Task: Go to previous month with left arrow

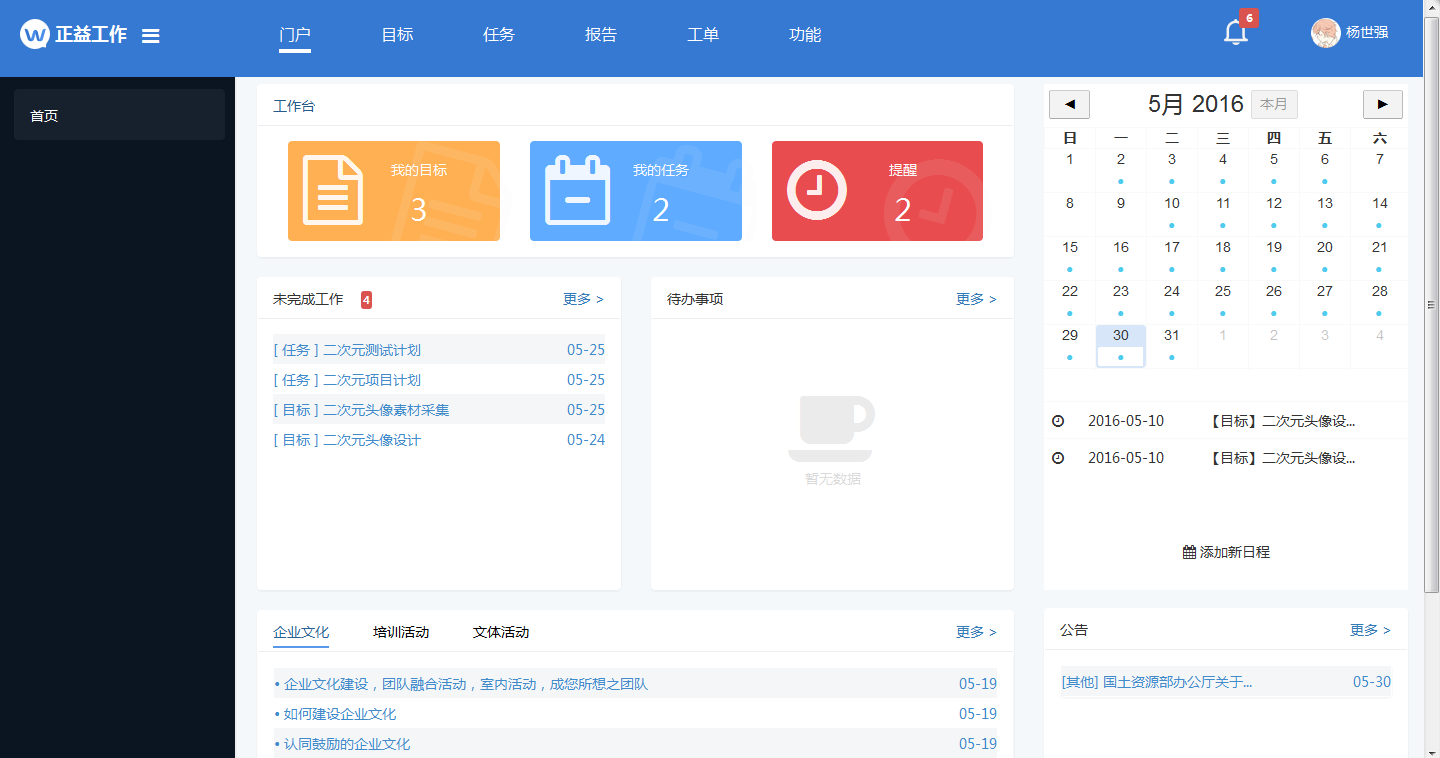Action: pyautogui.click(x=1069, y=104)
